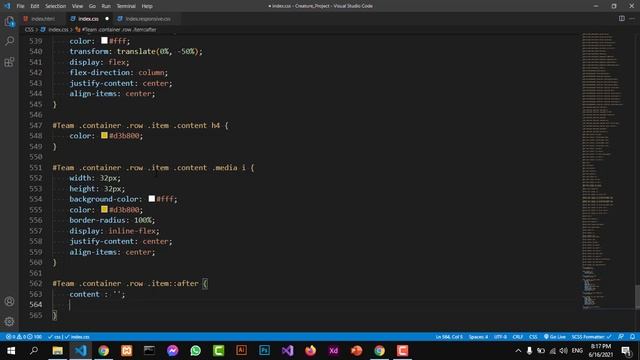Viewport: 640px width, 360px height.
Task: Open the Help menu
Action: 147,6
